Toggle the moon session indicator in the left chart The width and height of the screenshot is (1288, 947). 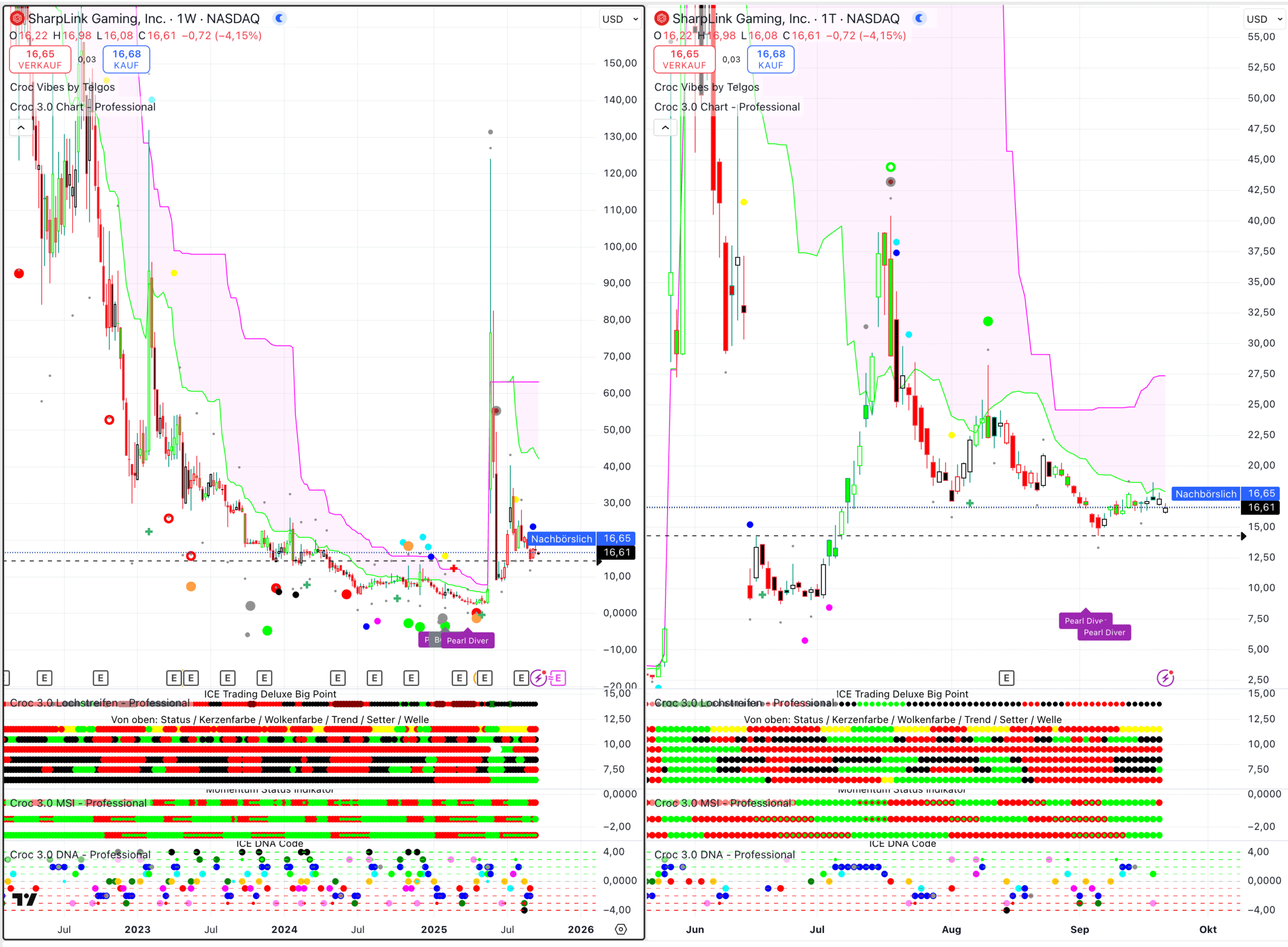tap(279, 19)
